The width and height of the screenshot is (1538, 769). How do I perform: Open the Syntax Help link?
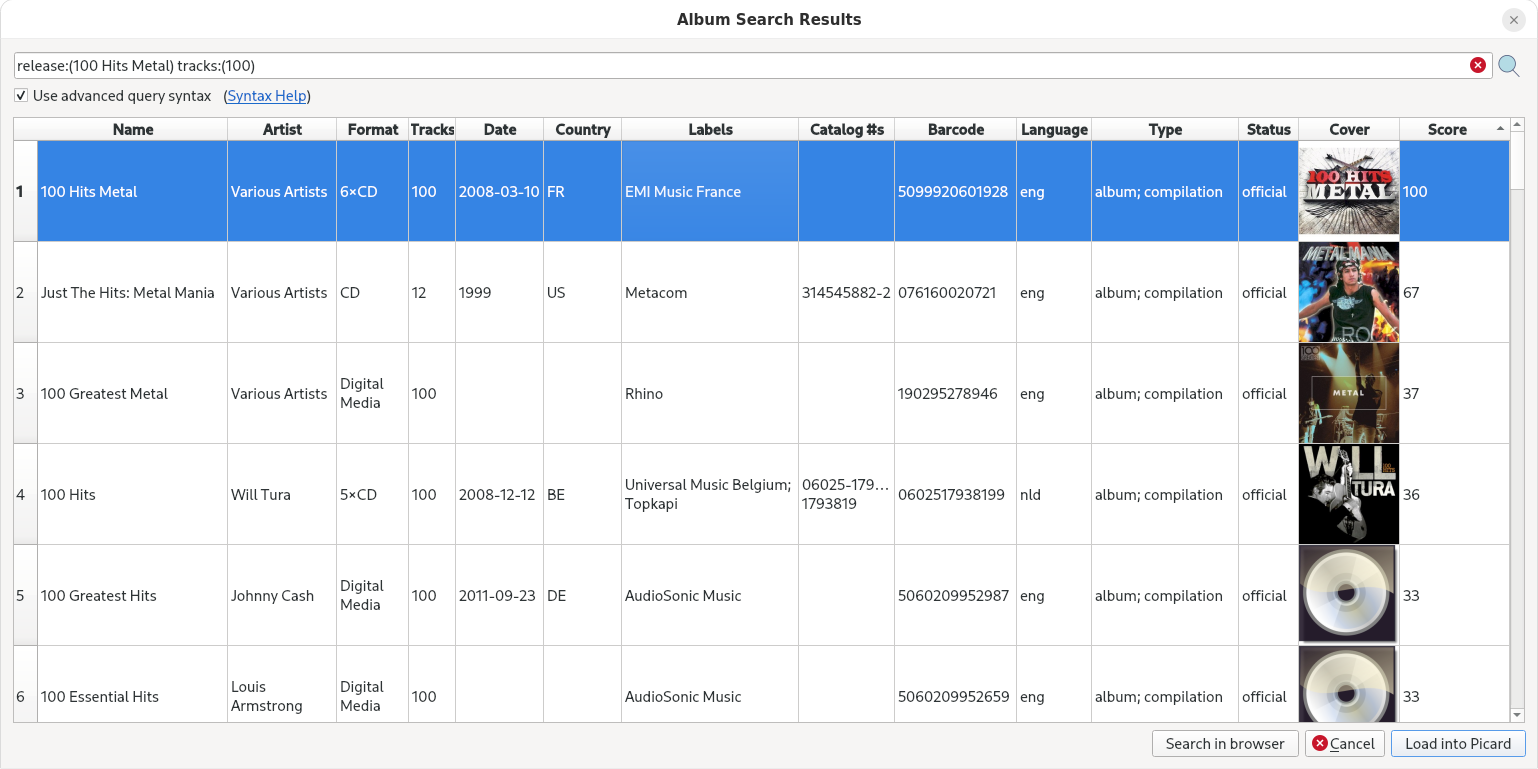[x=266, y=96]
